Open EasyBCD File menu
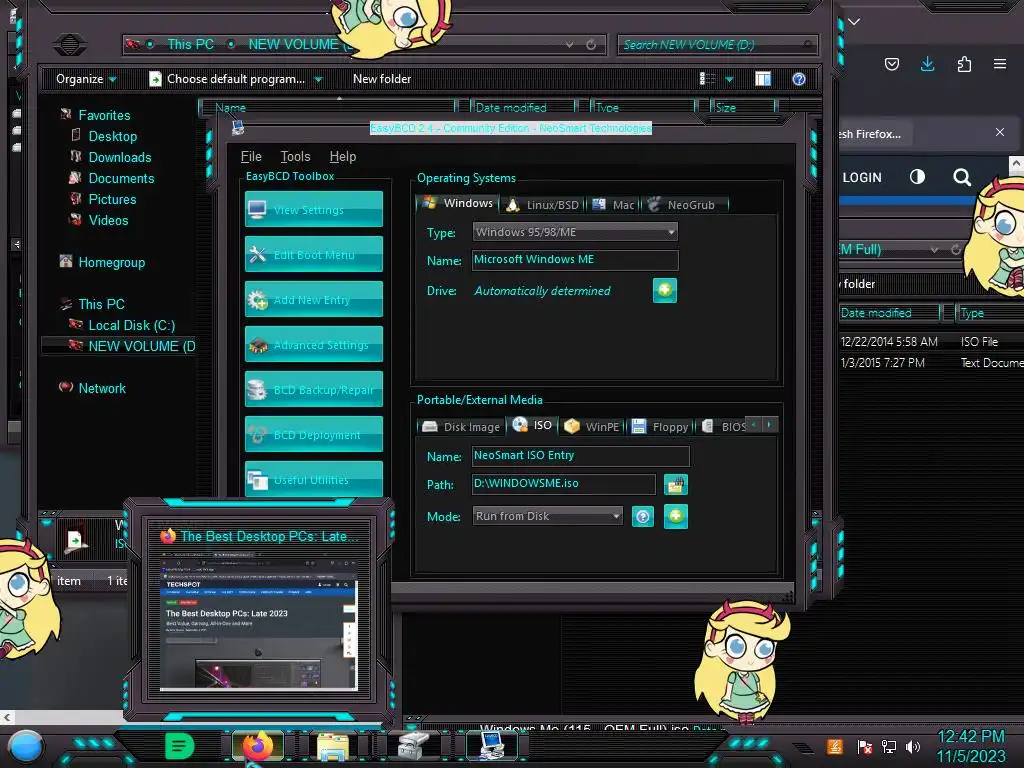 click(x=251, y=157)
